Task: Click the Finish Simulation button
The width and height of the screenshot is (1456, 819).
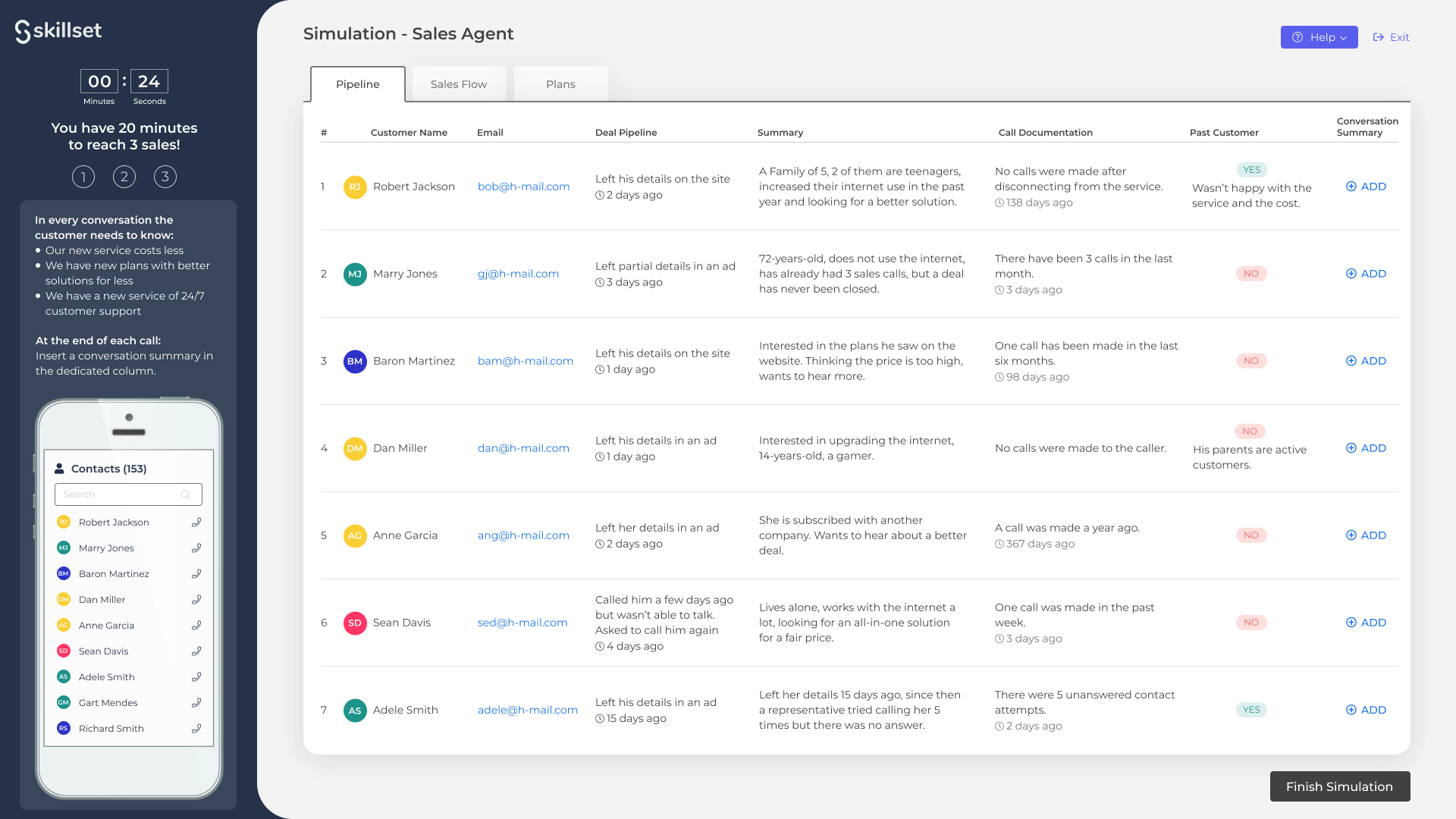Action: (x=1339, y=786)
